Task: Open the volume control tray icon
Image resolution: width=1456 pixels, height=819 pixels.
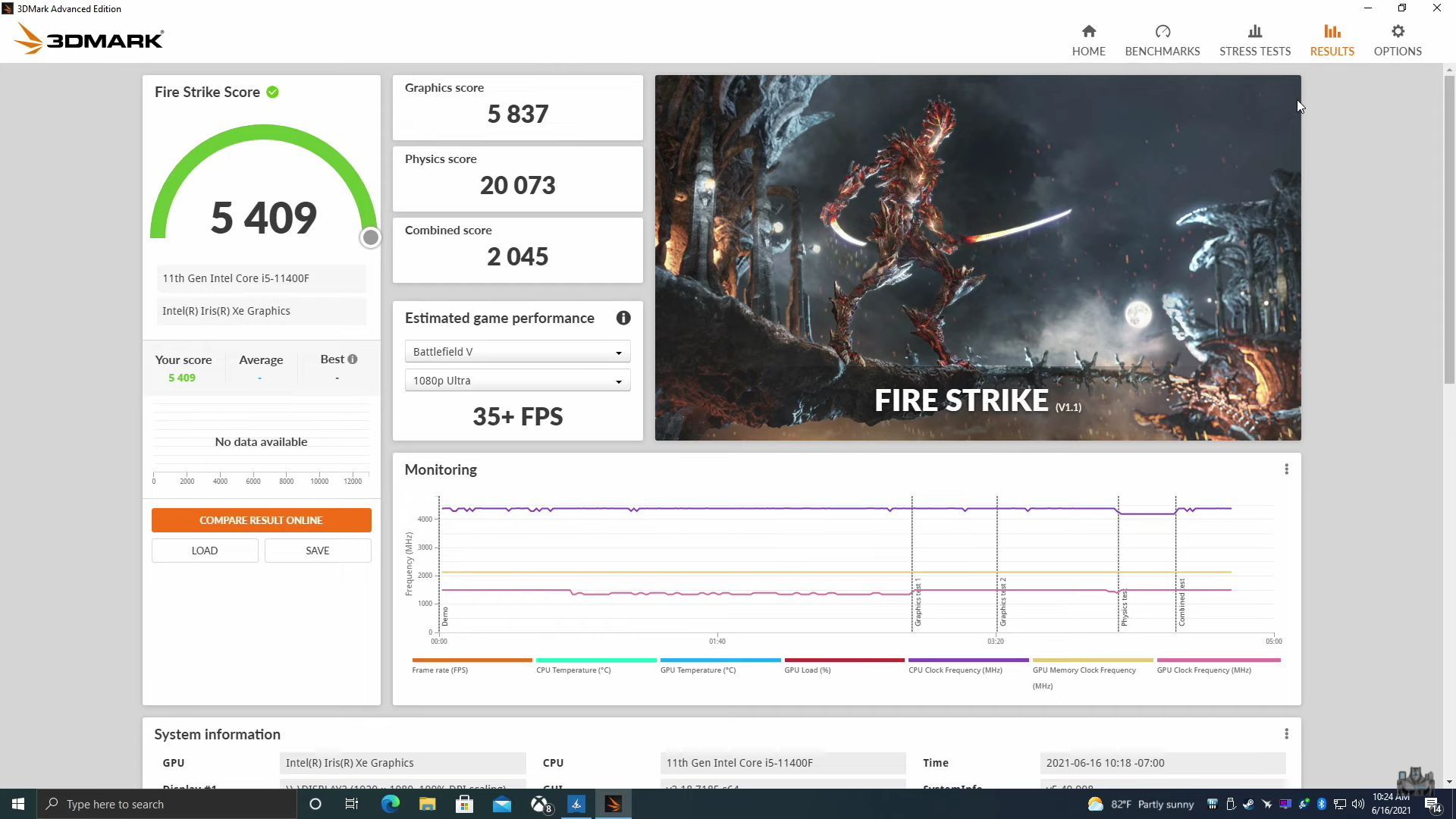Action: pyautogui.click(x=1357, y=804)
